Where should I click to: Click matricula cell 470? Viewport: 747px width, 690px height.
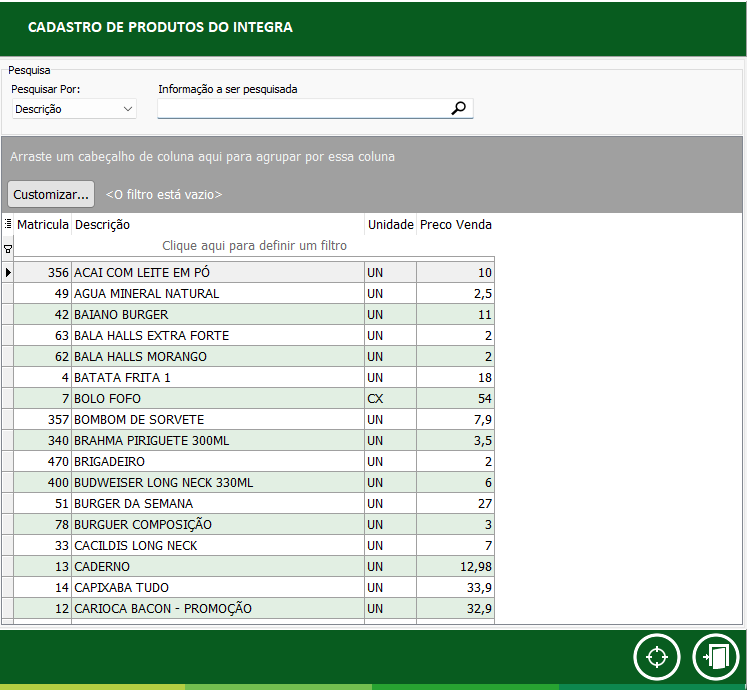coord(43,461)
